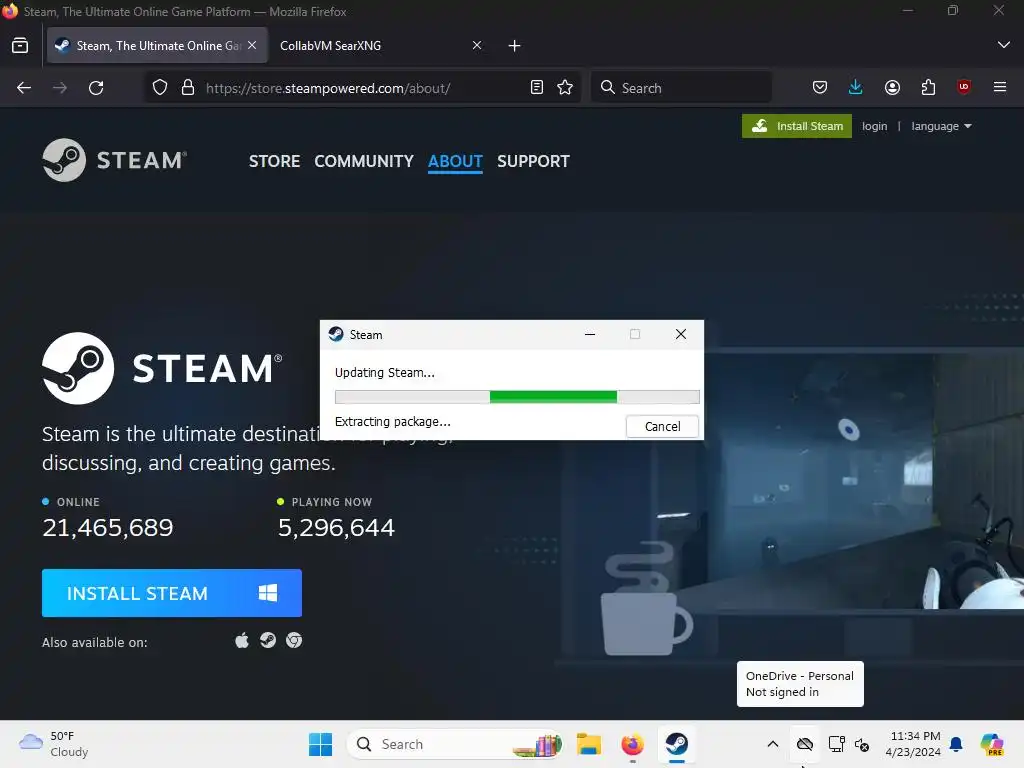Viewport: 1024px width, 768px height.
Task: Click the login link
Action: click(x=874, y=126)
